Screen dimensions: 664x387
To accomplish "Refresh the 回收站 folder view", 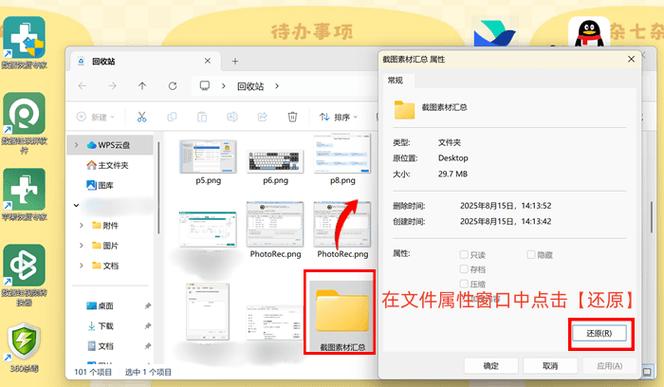I will 172,86.
